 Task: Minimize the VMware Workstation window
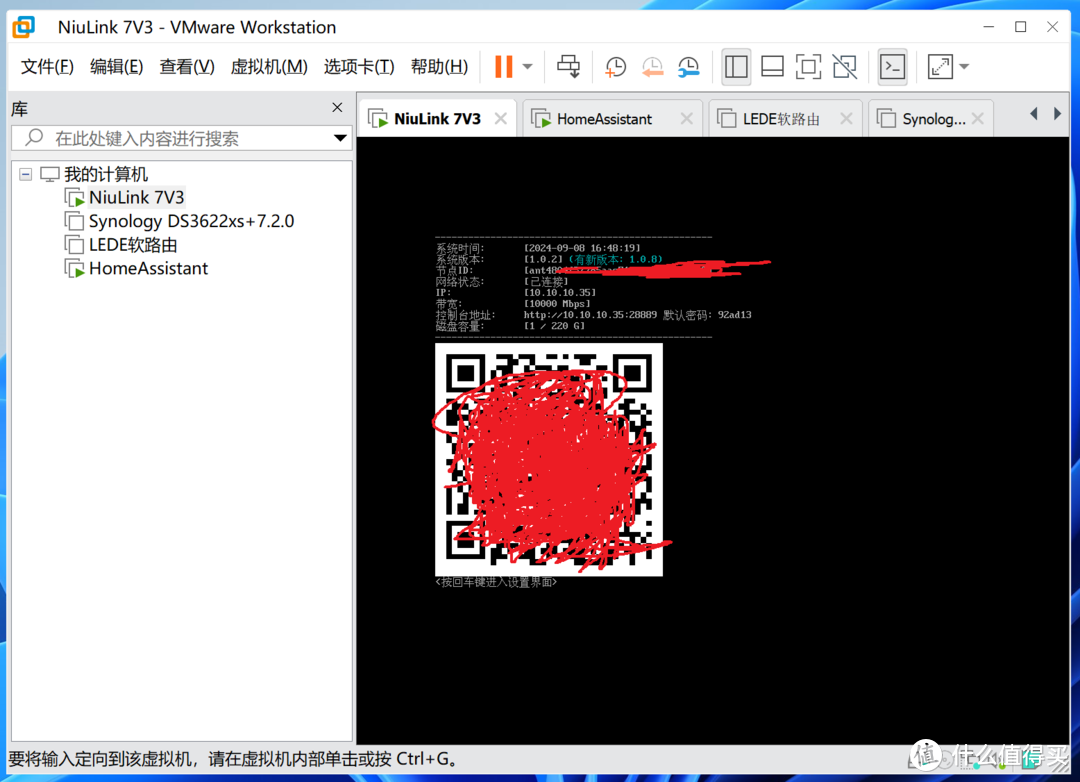pyautogui.click(x=989, y=27)
